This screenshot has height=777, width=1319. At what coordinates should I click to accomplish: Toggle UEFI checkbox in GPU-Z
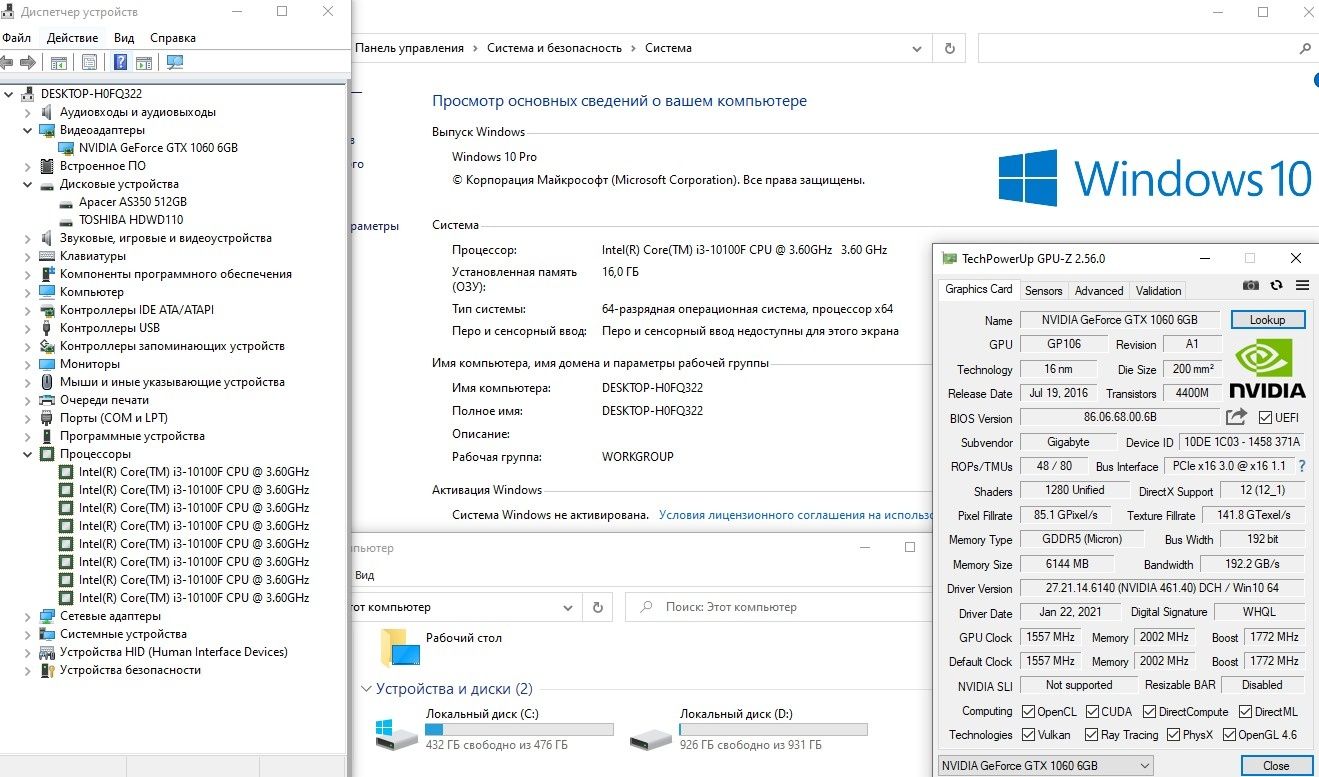coord(1266,418)
